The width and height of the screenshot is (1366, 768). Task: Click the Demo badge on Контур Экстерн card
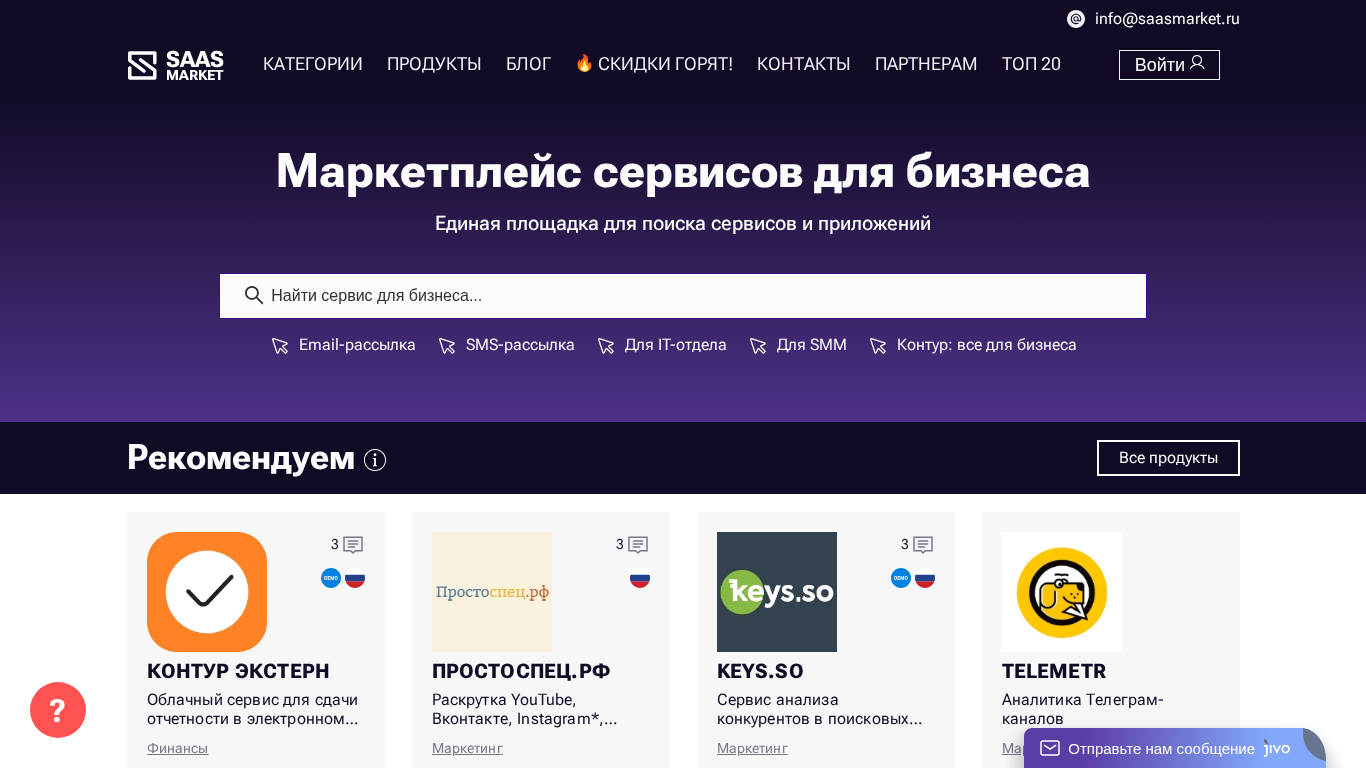coord(331,578)
